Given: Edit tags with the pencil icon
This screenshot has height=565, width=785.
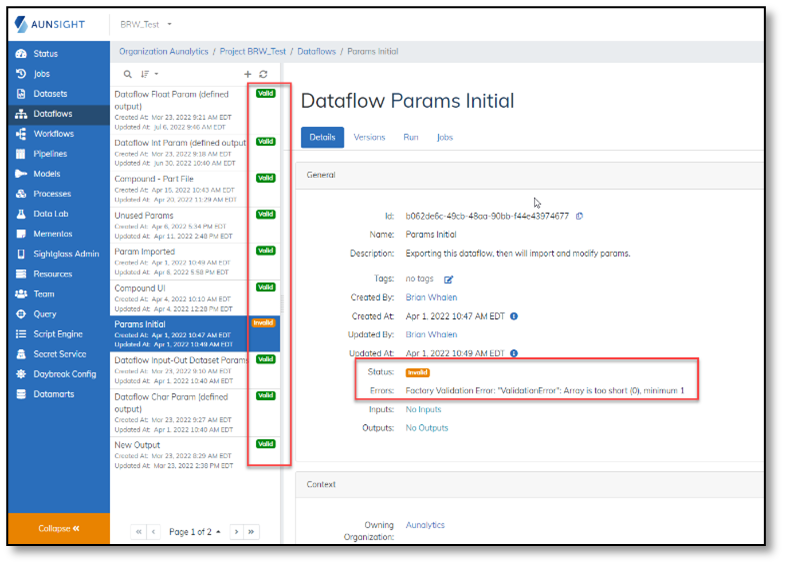Looking at the screenshot, I should [x=449, y=279].
